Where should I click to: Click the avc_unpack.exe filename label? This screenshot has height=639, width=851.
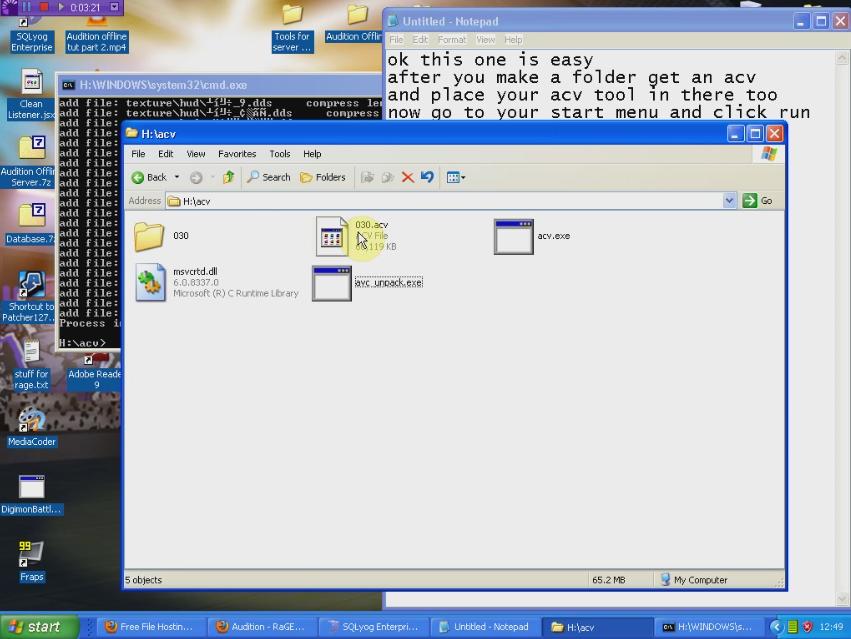click(x=389, y=282)
